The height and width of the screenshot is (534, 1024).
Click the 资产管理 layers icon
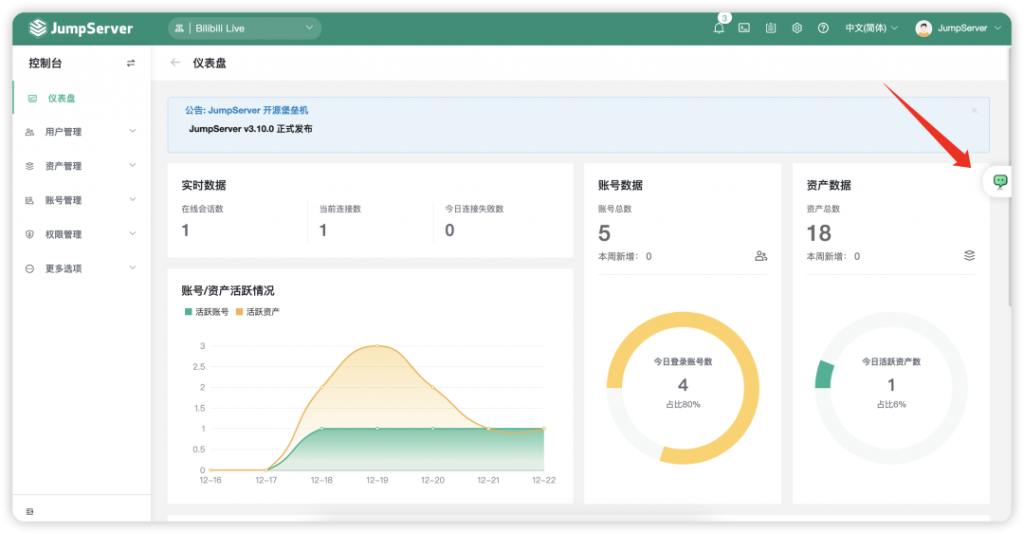click(29, 166)
